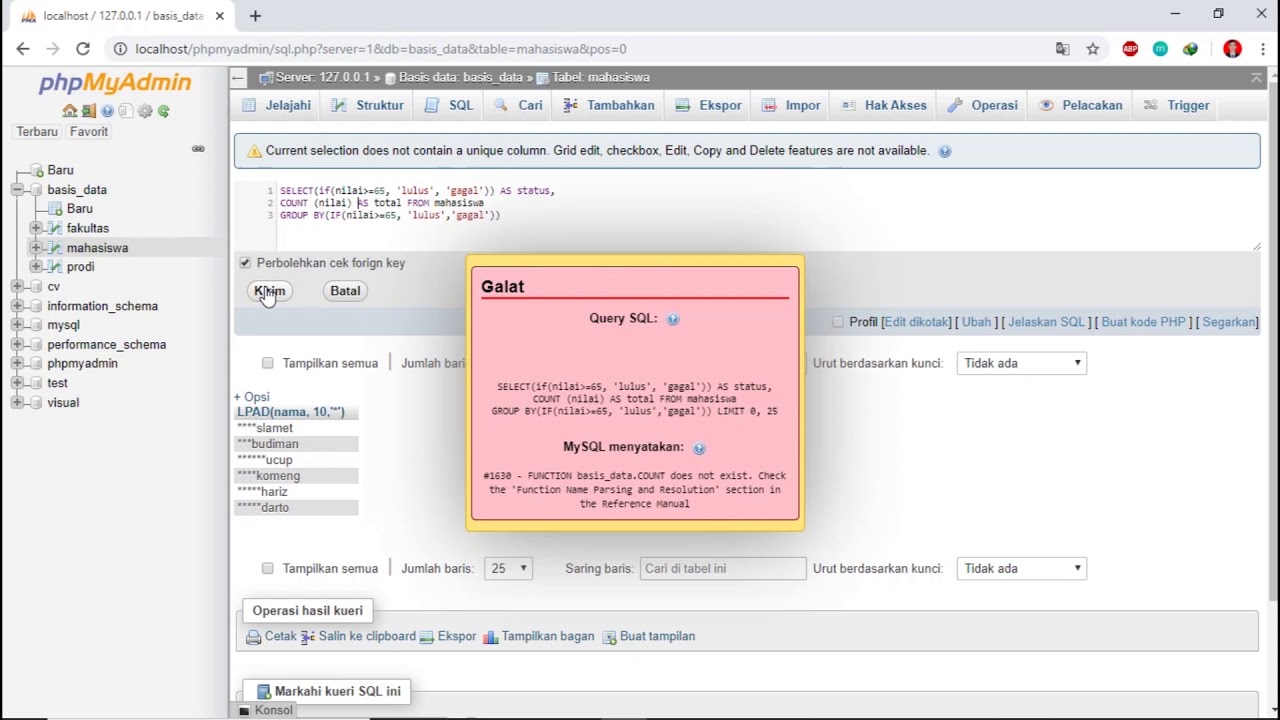Click the 'Buat kode PHP' link
The image size is (1280, 720).
click(x=1143, y=322)
